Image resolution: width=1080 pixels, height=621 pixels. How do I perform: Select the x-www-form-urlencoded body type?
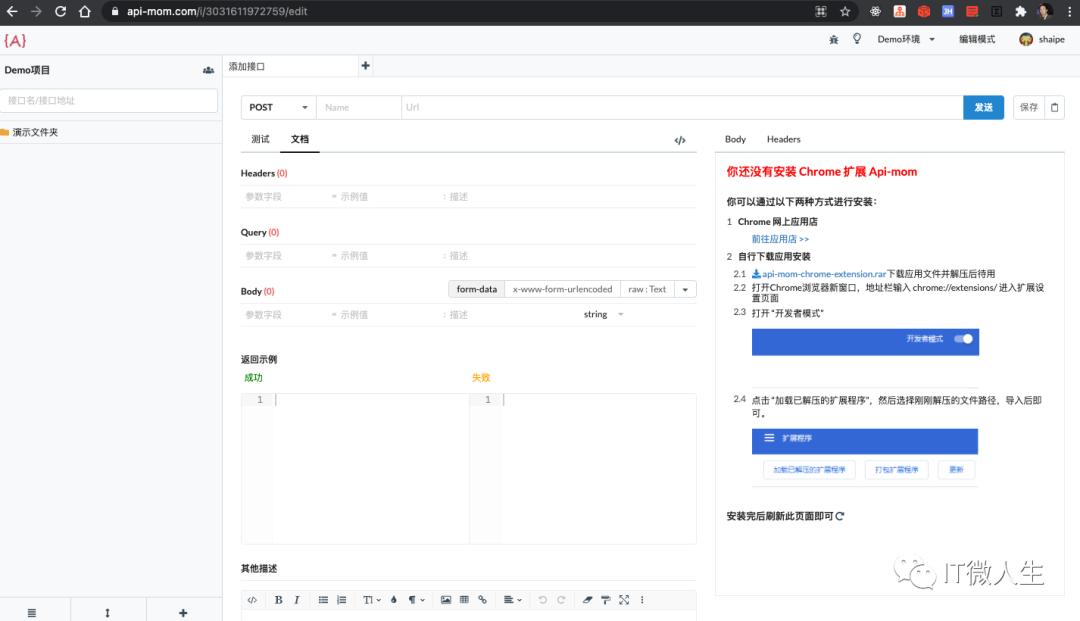[x=562, y=289]
